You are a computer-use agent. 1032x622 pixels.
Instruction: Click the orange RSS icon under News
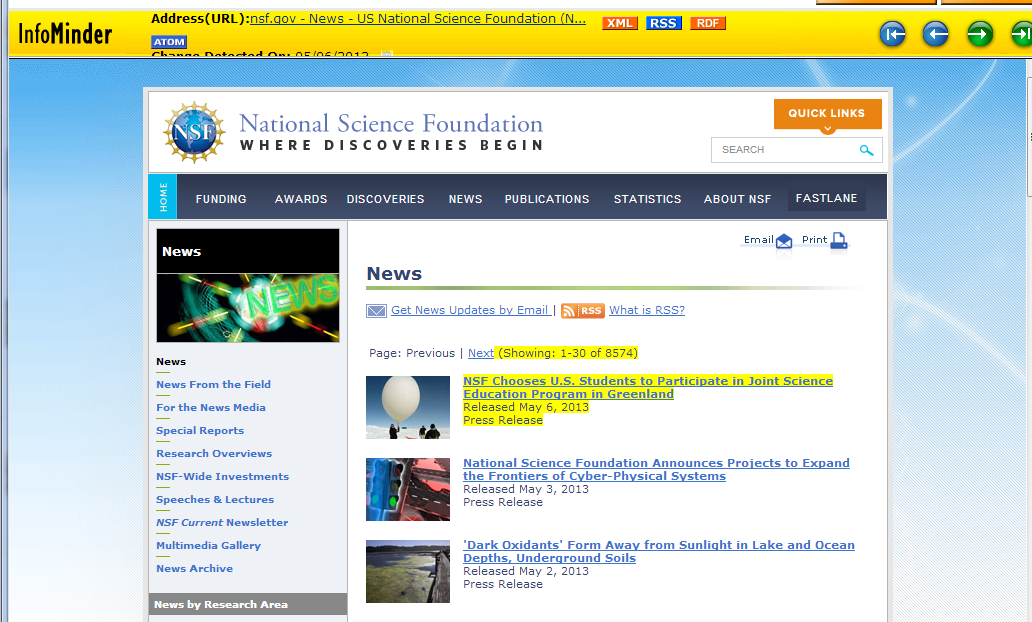click(x=583, y=311)
